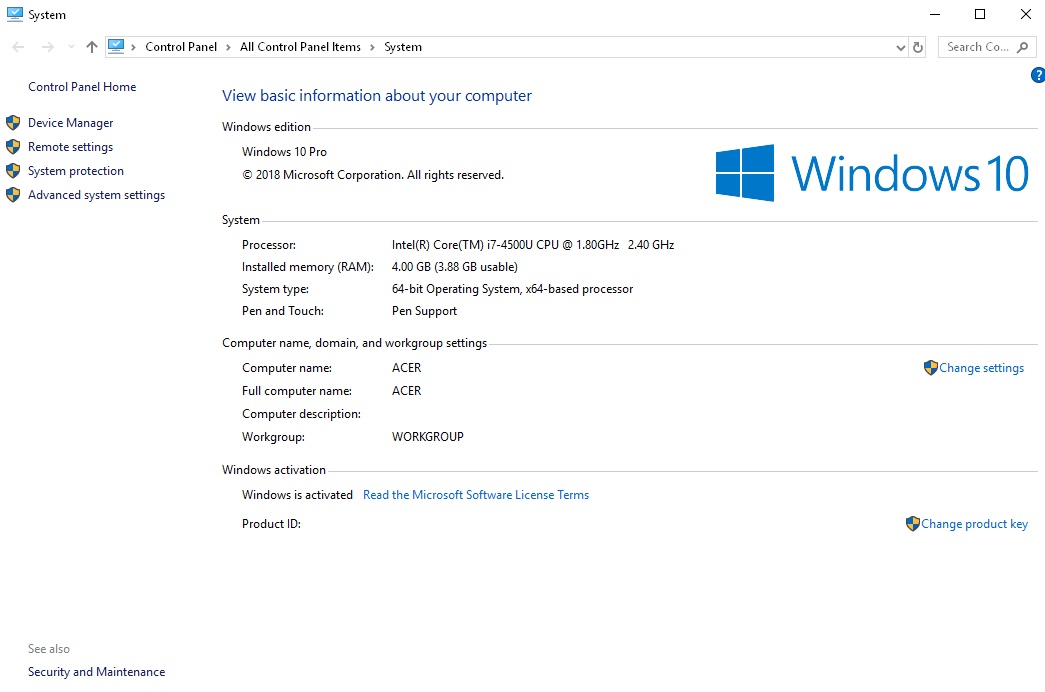Click the installed memory value 4.00 GB
1045x692 pixels.
tap(455, 267)
